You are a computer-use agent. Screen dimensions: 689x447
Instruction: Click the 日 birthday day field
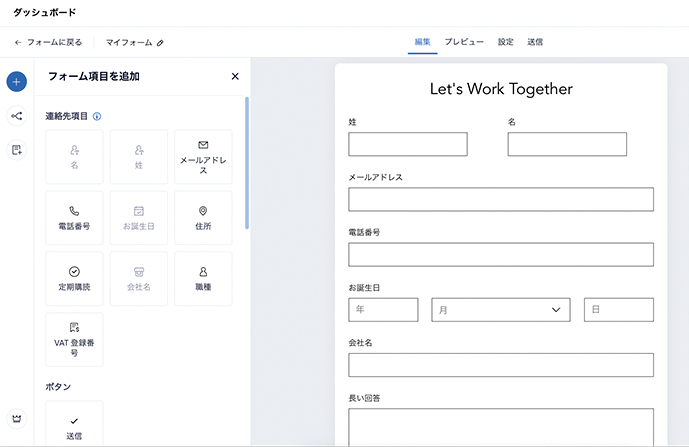(619, 310)
